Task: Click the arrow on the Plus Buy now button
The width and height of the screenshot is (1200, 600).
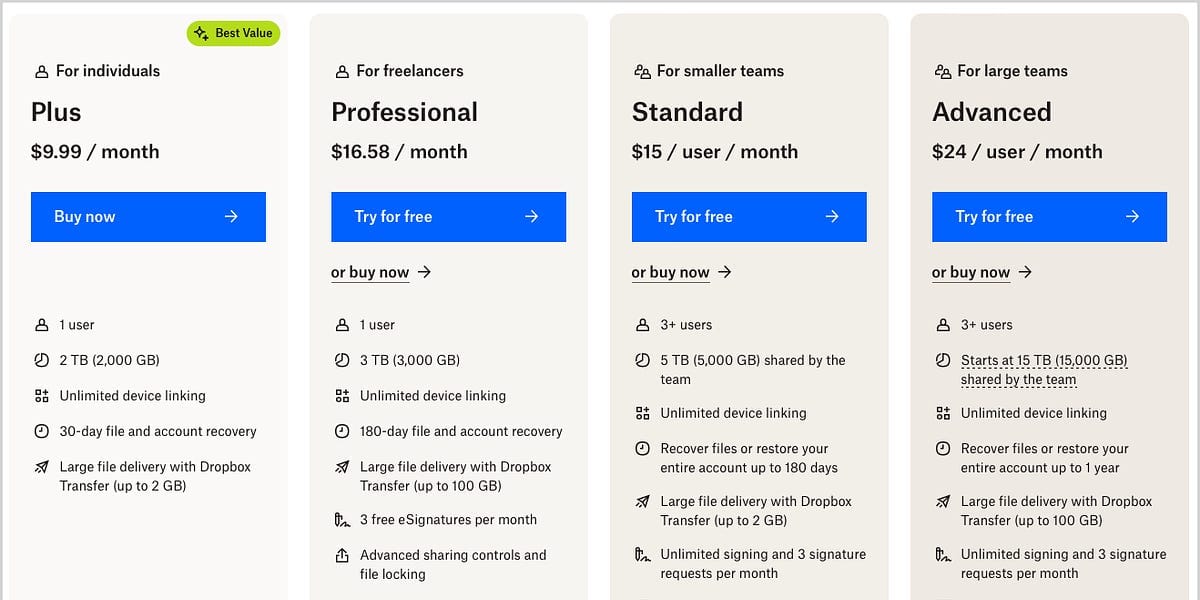Action: click(x=231, y=217)
